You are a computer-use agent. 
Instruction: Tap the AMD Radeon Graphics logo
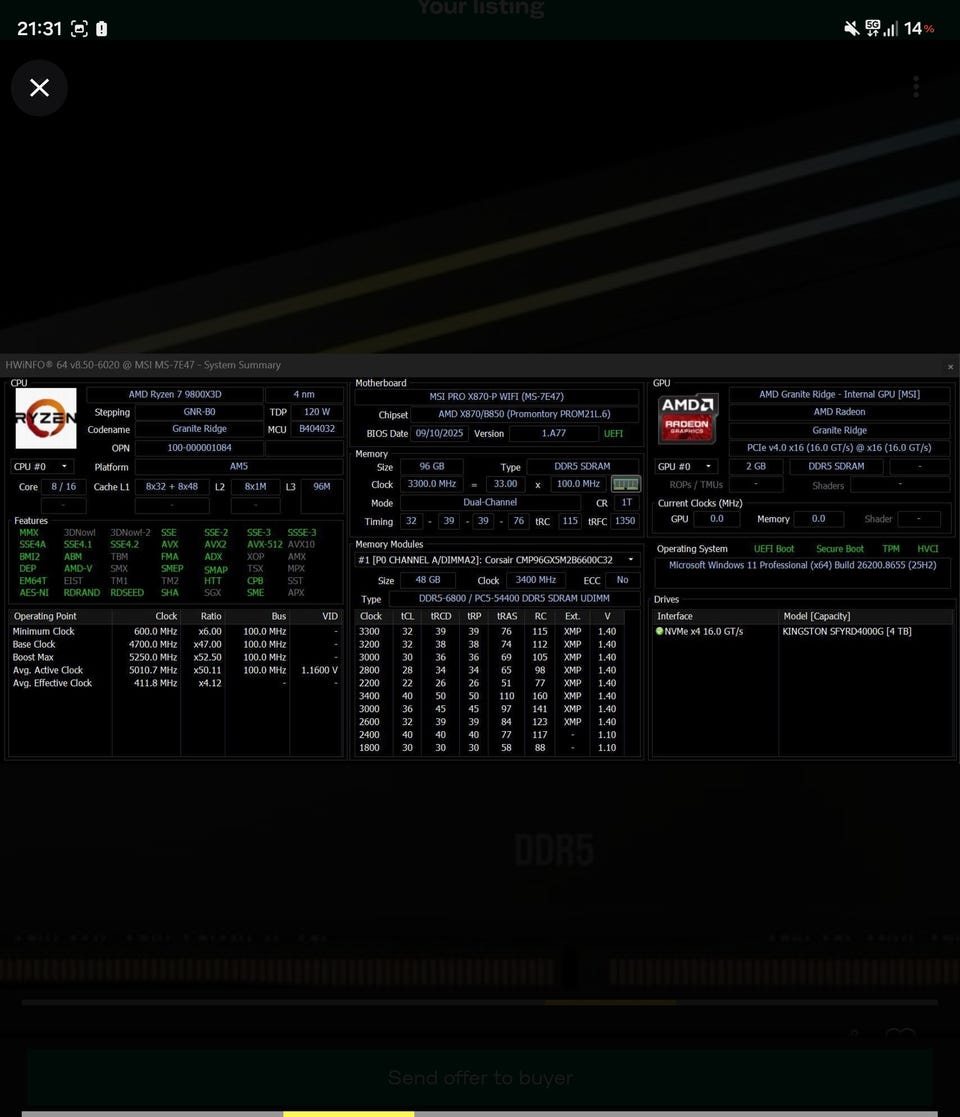pyautogui.click(x=687, y=418)
